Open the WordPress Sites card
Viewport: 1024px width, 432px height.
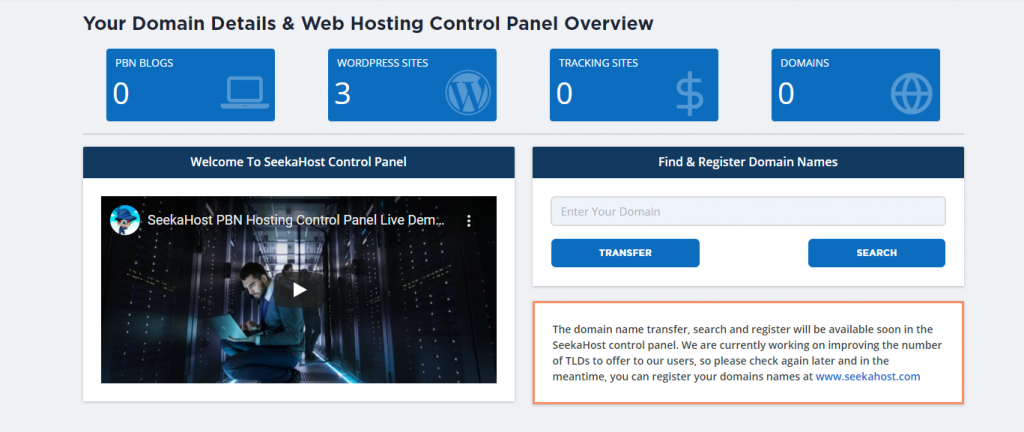point(412,85)
